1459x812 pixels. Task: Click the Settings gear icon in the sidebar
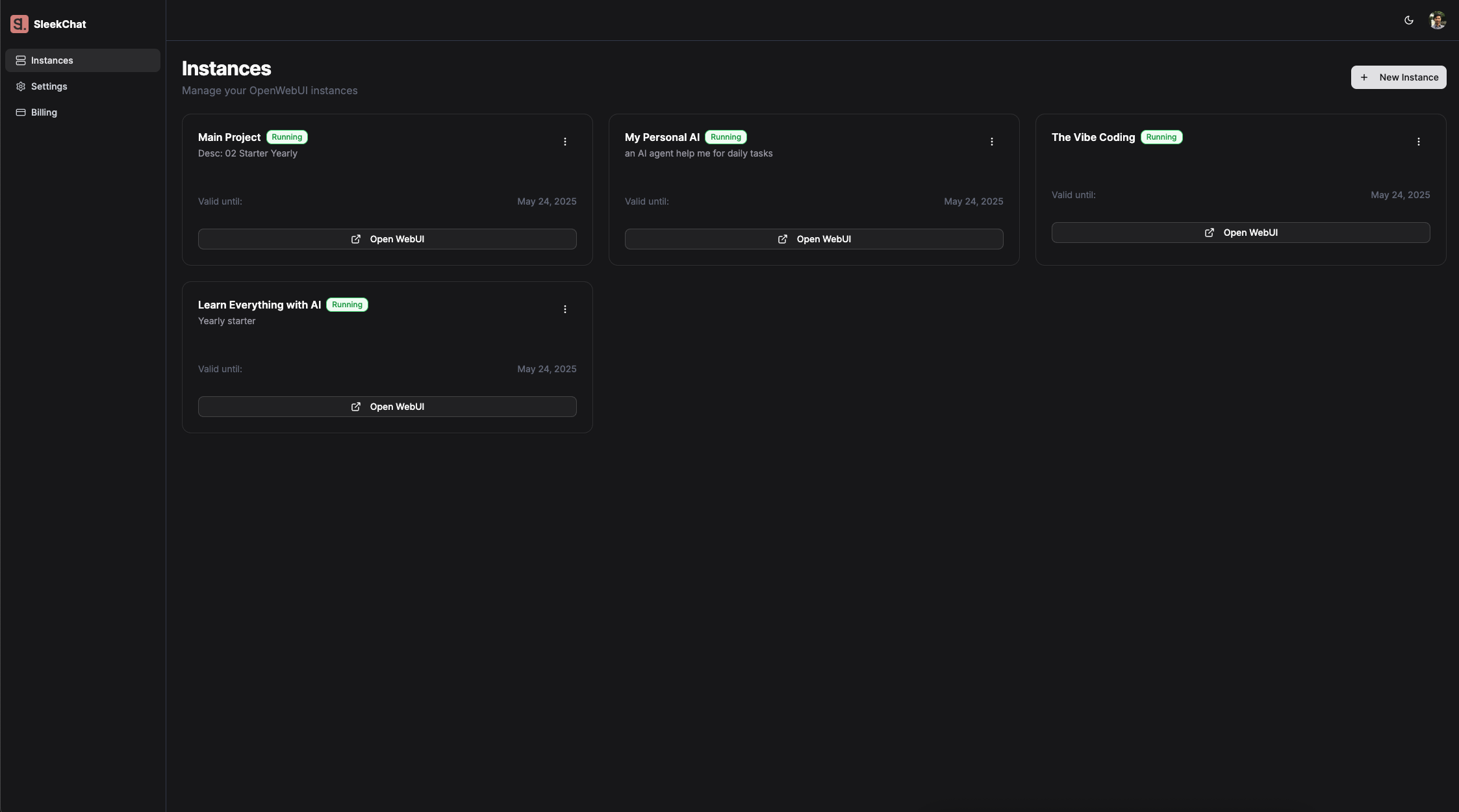[21, 86]
